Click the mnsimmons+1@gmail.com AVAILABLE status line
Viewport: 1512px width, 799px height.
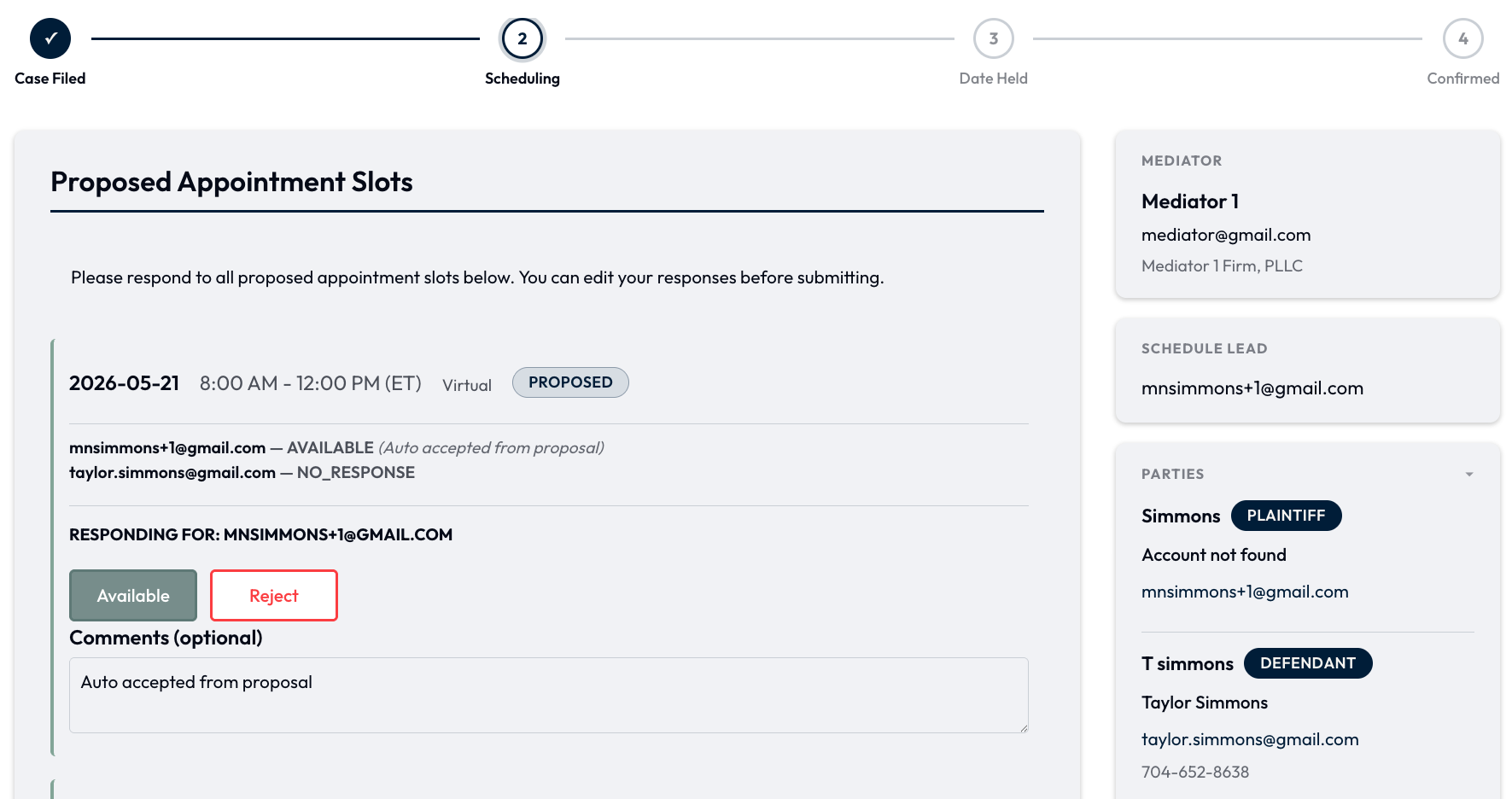[x=336, y=447]
